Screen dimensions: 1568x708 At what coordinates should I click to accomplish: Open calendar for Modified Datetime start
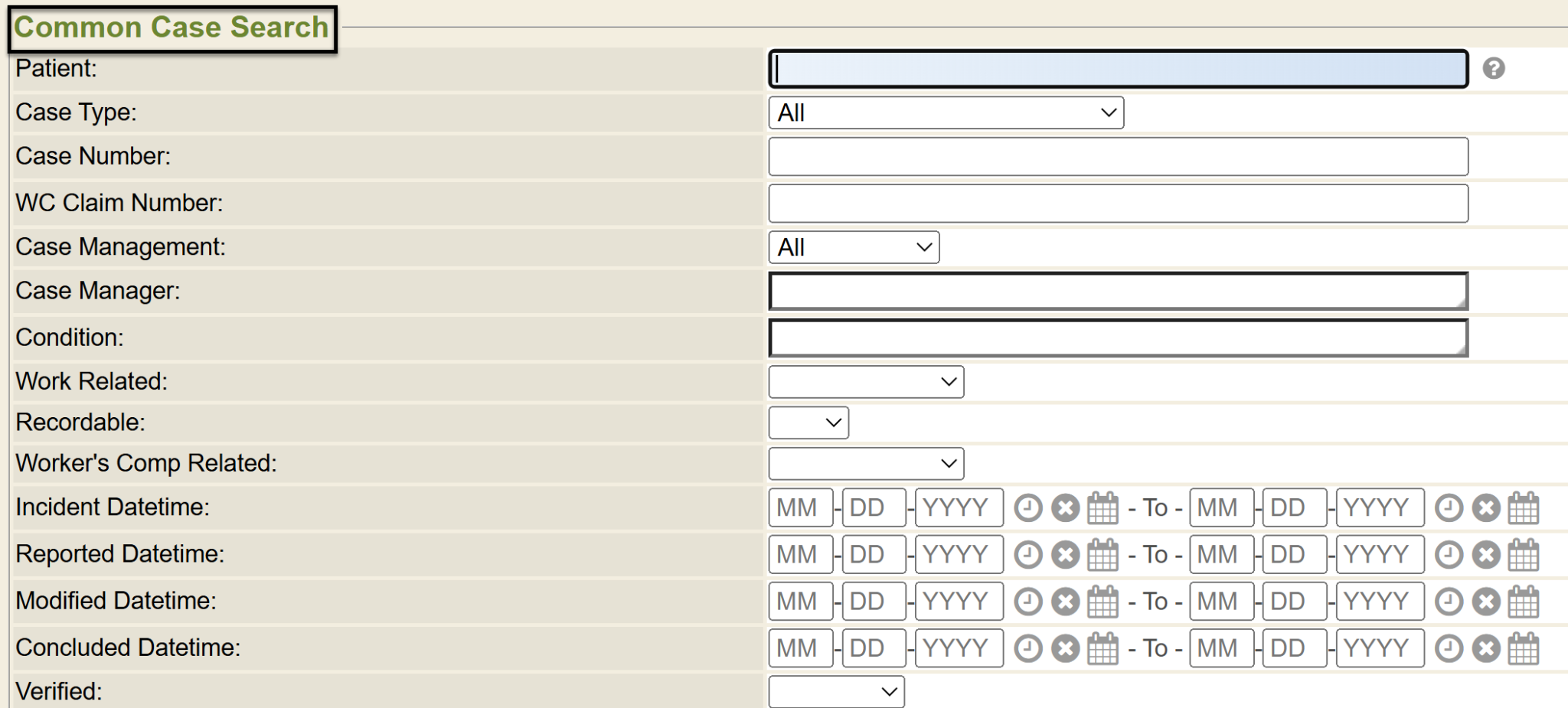click(x=1102, y=602)
